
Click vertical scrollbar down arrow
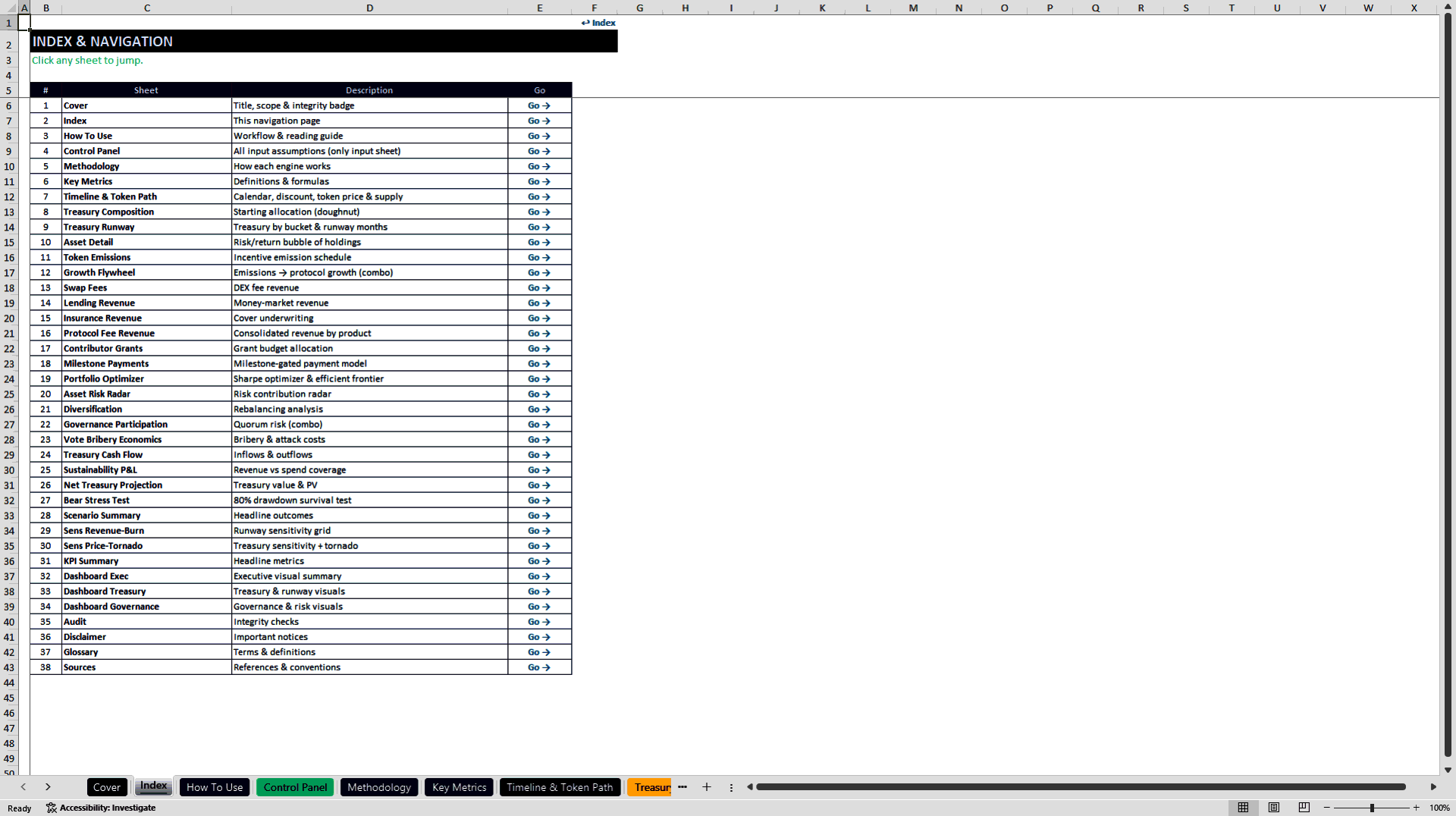[1448, 770]
